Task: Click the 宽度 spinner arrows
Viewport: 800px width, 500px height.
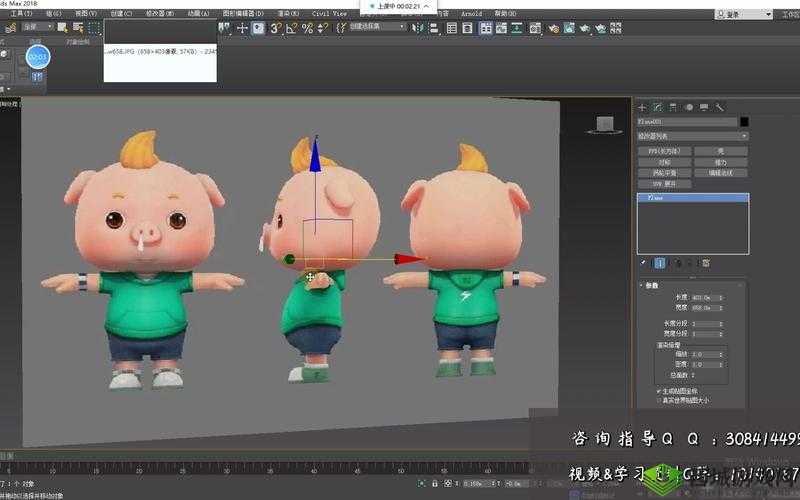Action: [720, 308]
